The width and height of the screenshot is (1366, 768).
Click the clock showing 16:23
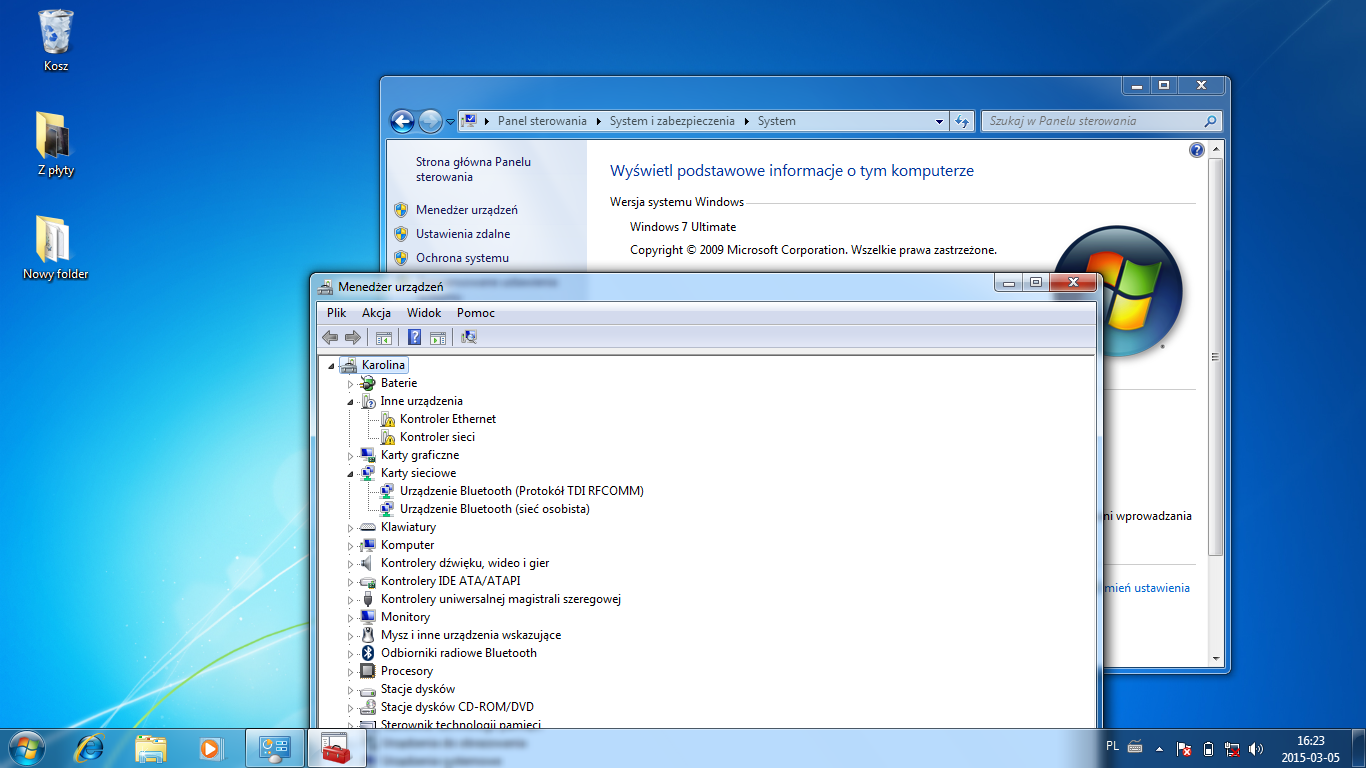point(1310,741)
